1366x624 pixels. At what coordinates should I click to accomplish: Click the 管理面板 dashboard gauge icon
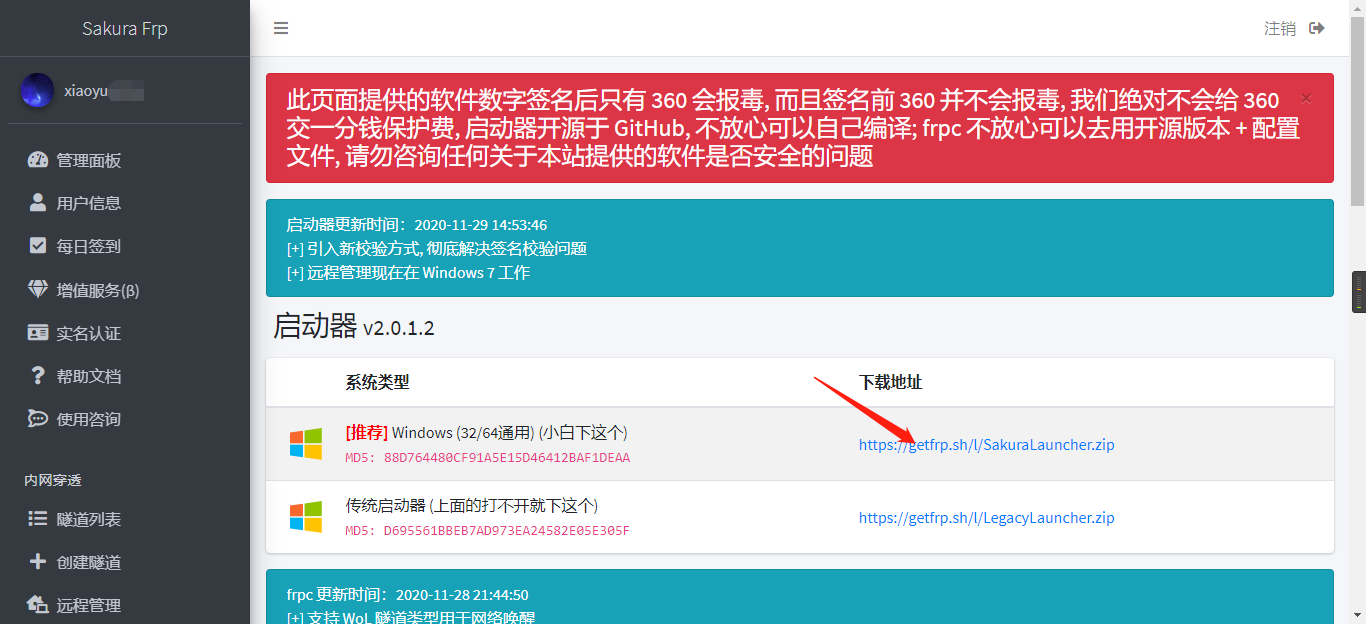coord(38,160)
